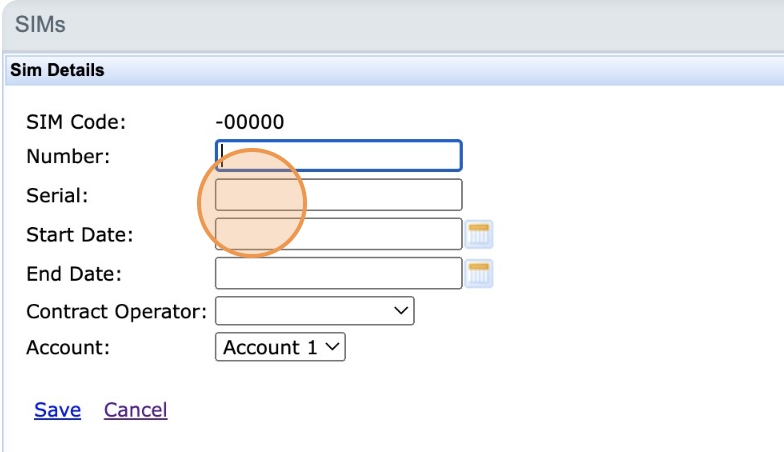This screenshot has height=452, width=784.
Task: Click the Save link
Action: (x=57, y=410)
